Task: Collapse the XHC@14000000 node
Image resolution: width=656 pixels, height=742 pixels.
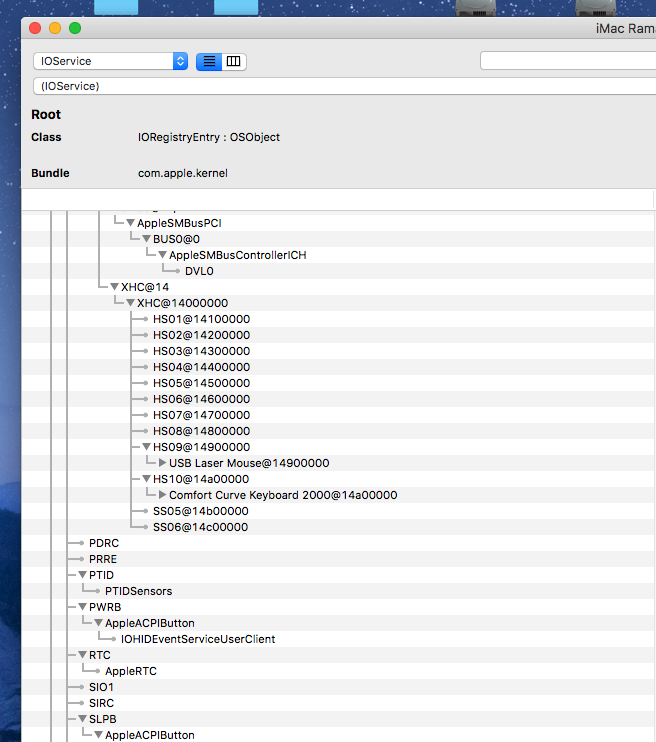Action: (131, 303)
